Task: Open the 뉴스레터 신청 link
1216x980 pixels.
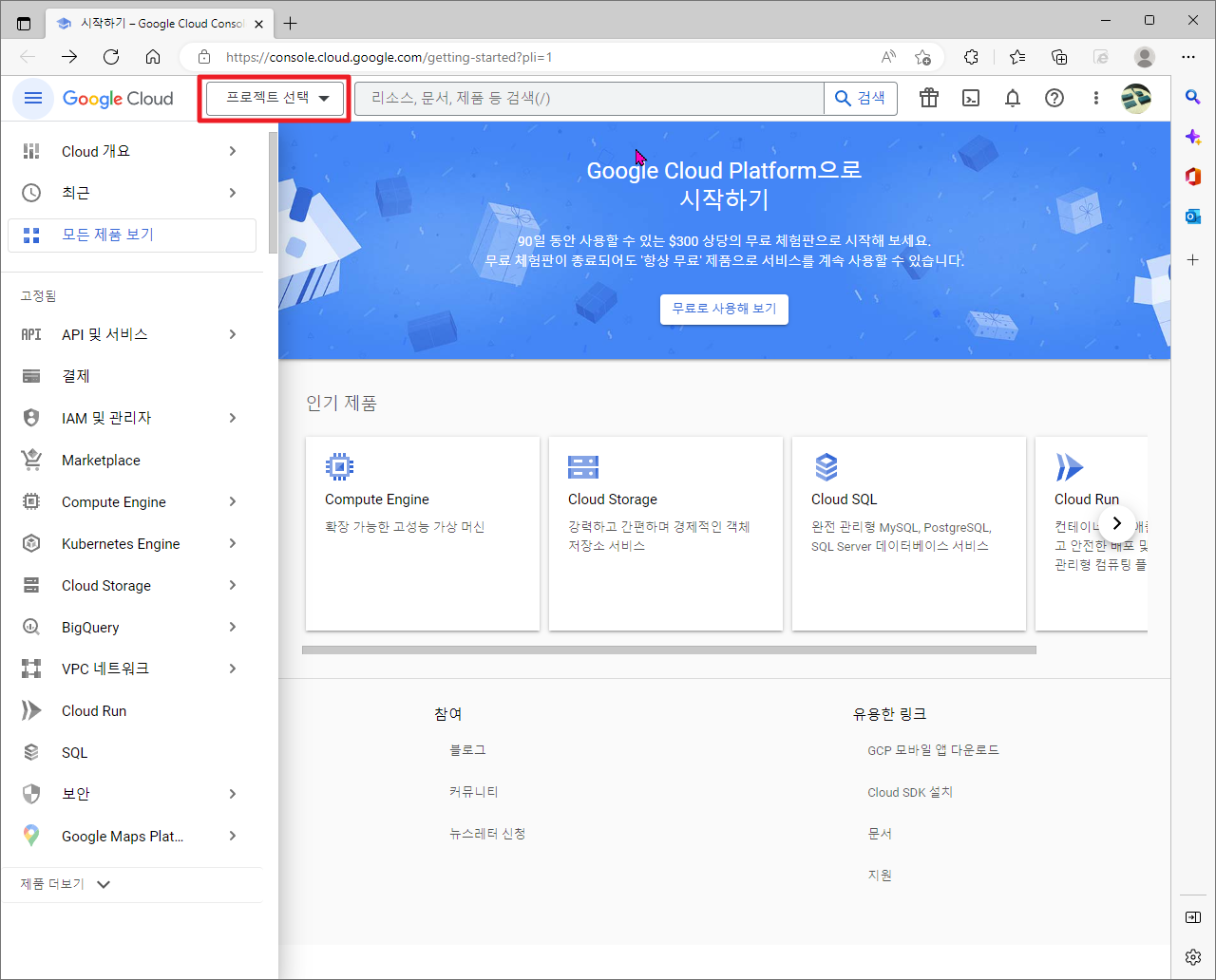Action: 487,834
